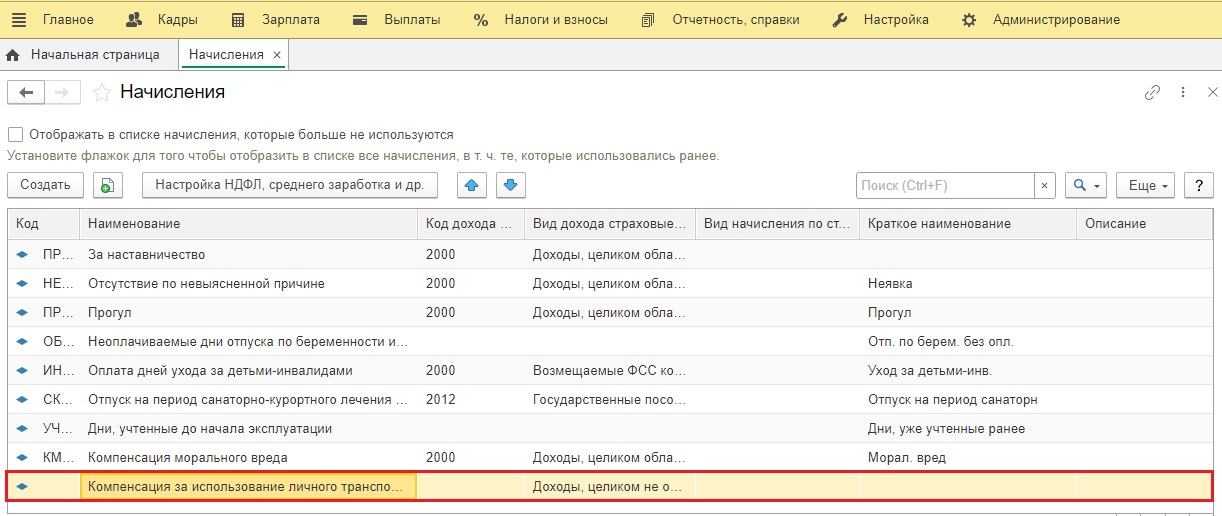Image resolution: width=1222 pixels, height=516 pixels.
Task: Select Неоплачиваемые дни отпуска по беременности row
Action: point(610,341)
